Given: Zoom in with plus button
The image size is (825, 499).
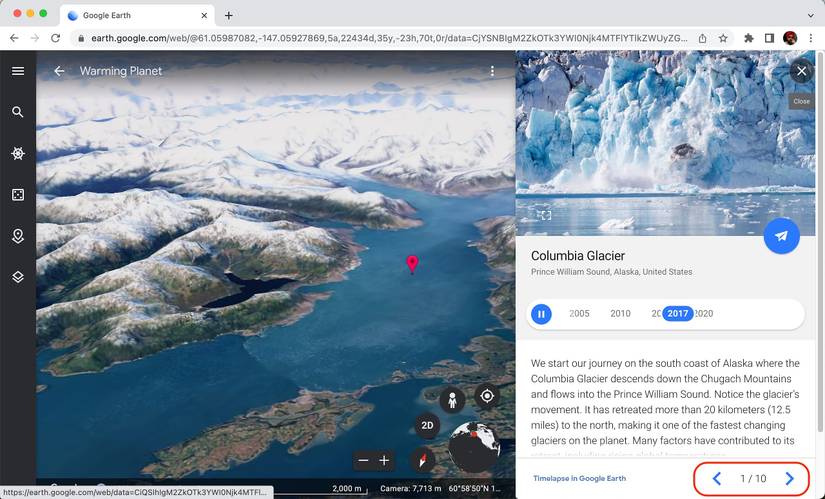Looking at the screenshot, I should click(x=385, y=461).
